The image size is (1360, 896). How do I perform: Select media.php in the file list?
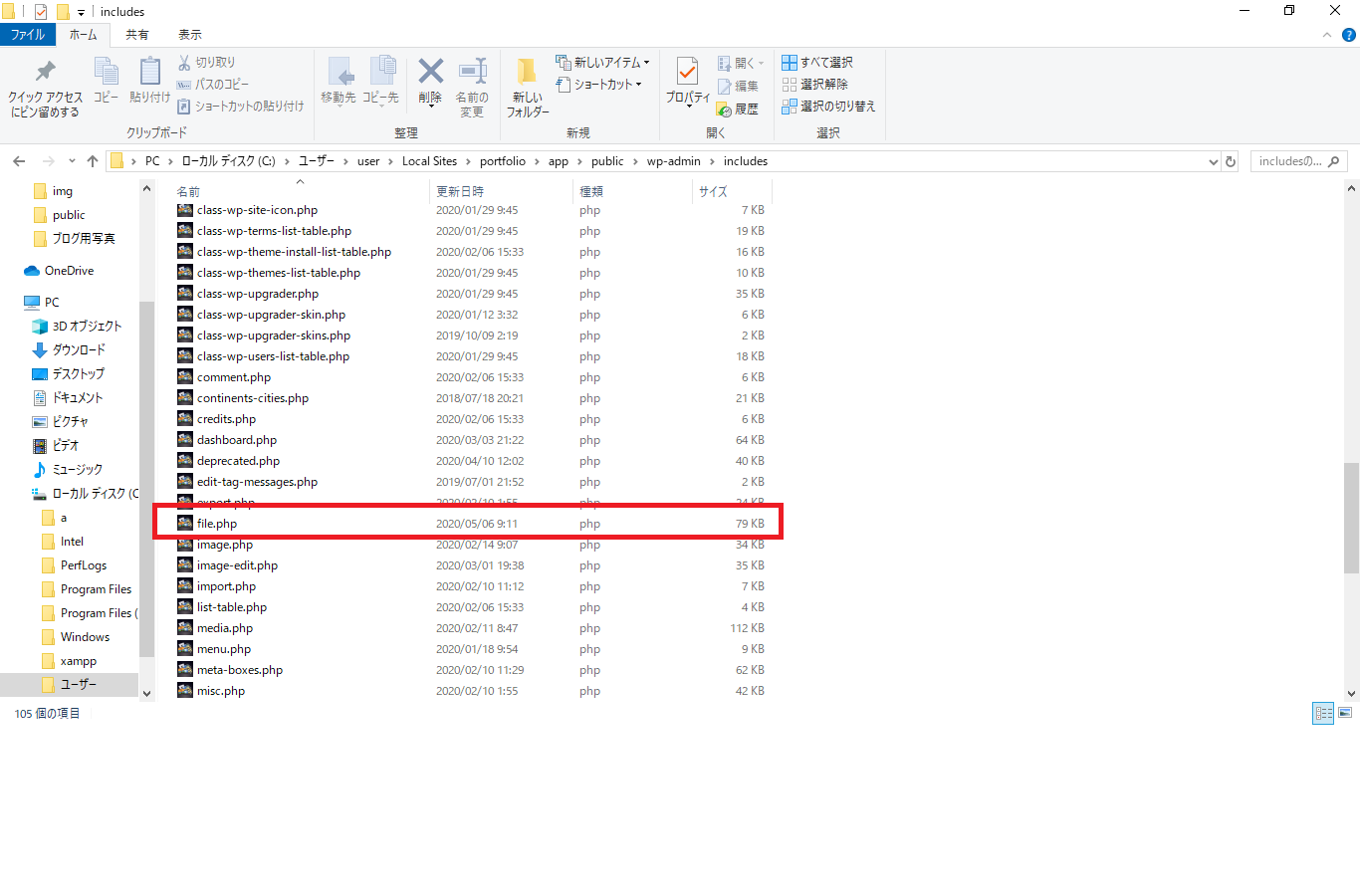pyautogui.click(x=225, y=628)
